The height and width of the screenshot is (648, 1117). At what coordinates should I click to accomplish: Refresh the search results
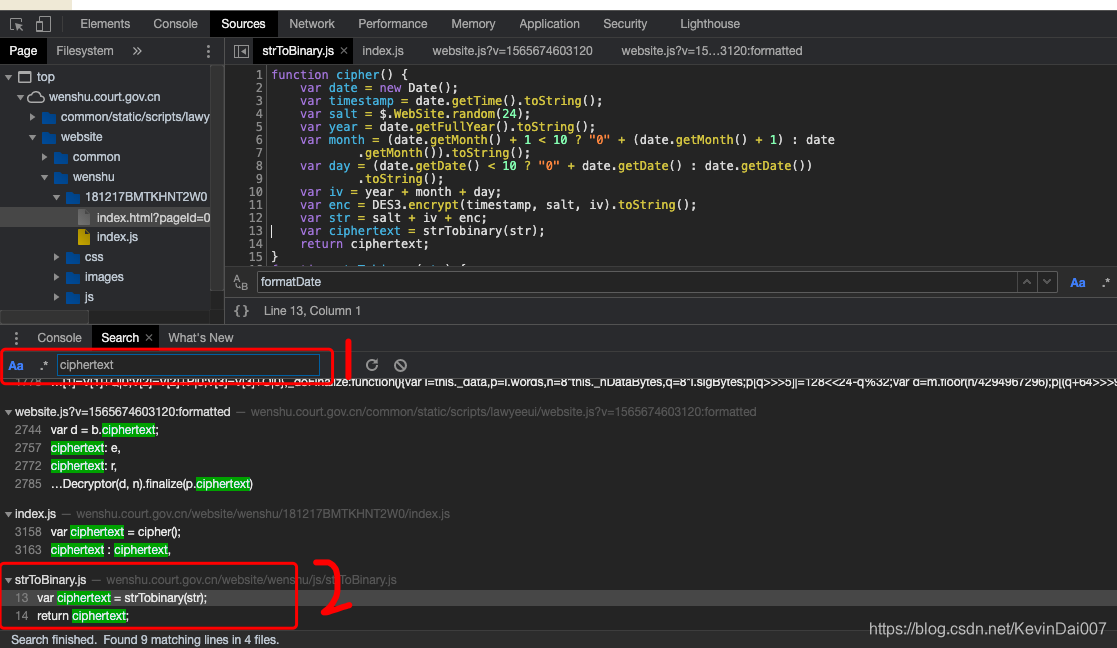pyautogui.click(x=372, y=365)
